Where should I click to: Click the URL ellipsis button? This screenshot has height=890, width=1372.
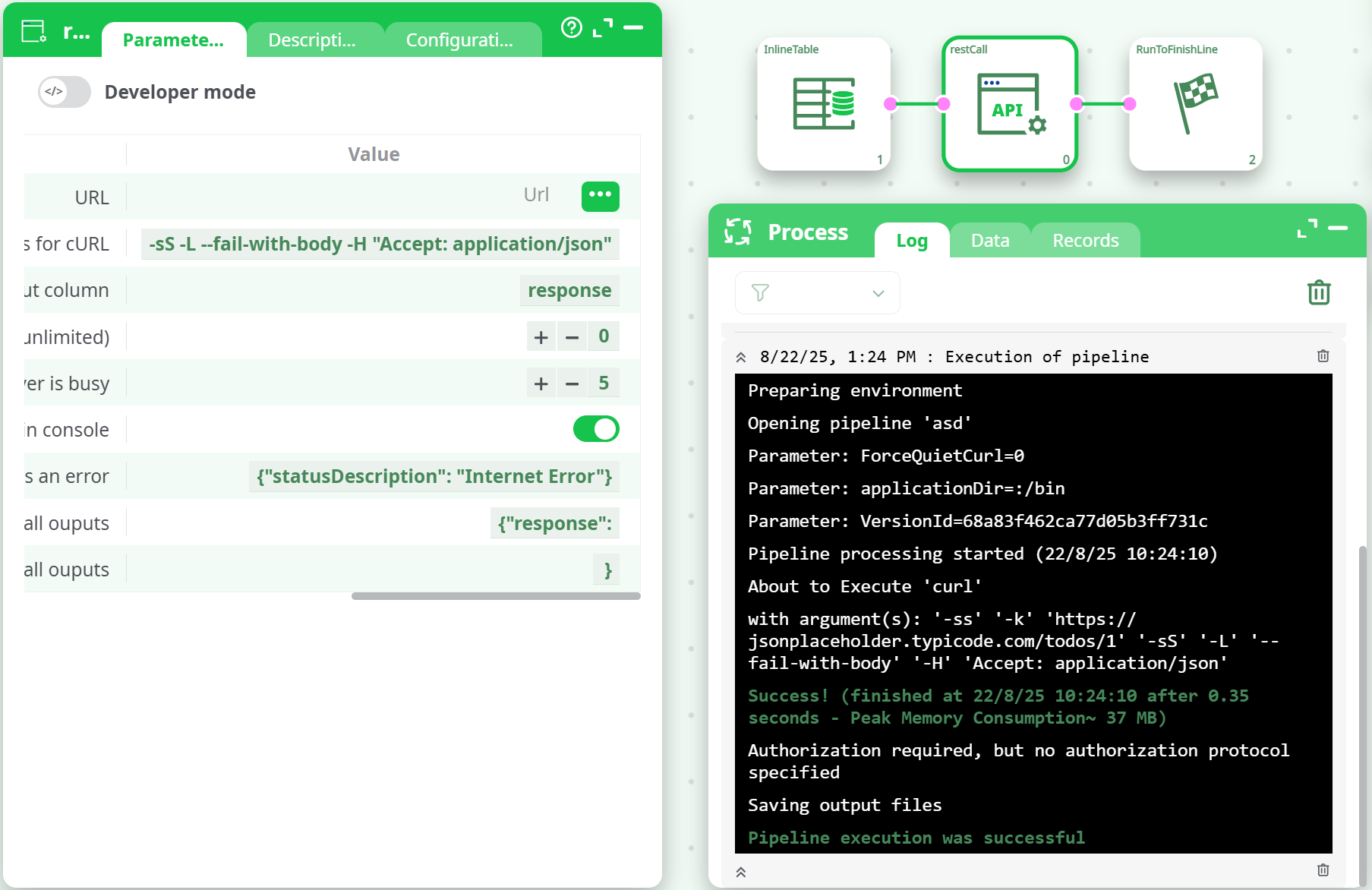pos(600,196)
